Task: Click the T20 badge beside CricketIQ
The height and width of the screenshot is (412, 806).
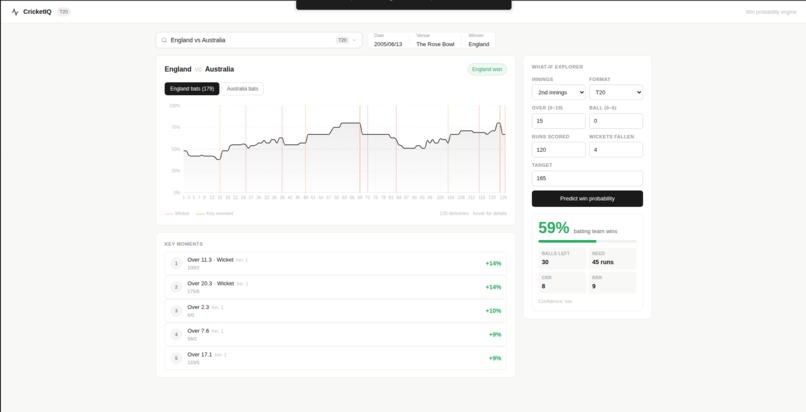Action: click(x=63, y=12)
